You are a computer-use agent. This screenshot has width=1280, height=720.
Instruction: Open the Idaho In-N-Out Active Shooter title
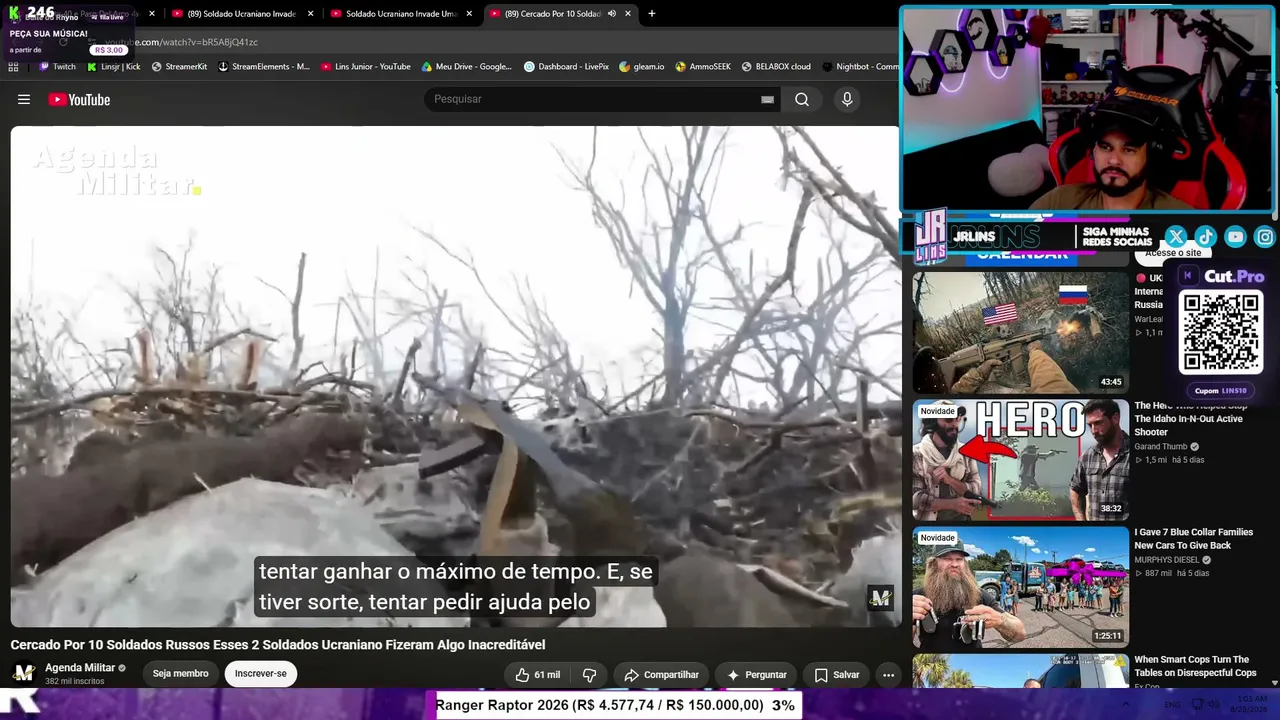pyautogui.click(x=1191, y=419)
